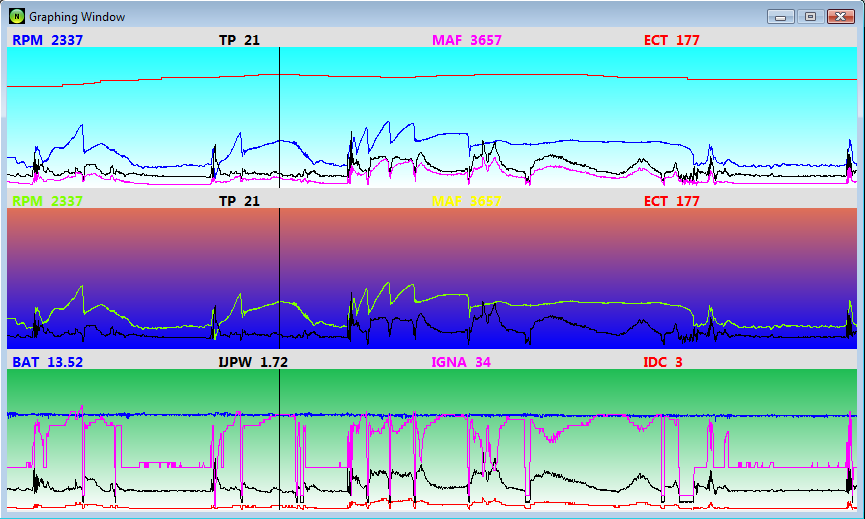This screenshot has height=519, width=865.
Task: Click TP 21 label in top graph
Action: pos(239,40)
